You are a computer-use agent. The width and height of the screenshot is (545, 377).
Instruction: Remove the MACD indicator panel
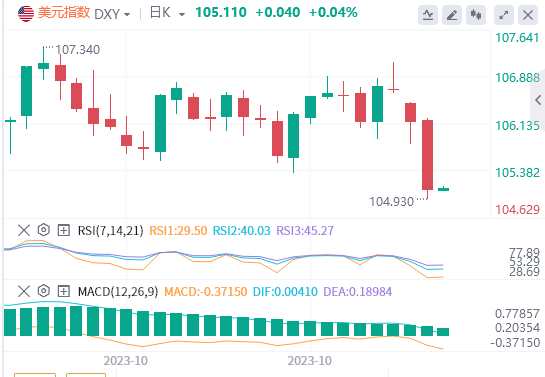coord(24,291)
